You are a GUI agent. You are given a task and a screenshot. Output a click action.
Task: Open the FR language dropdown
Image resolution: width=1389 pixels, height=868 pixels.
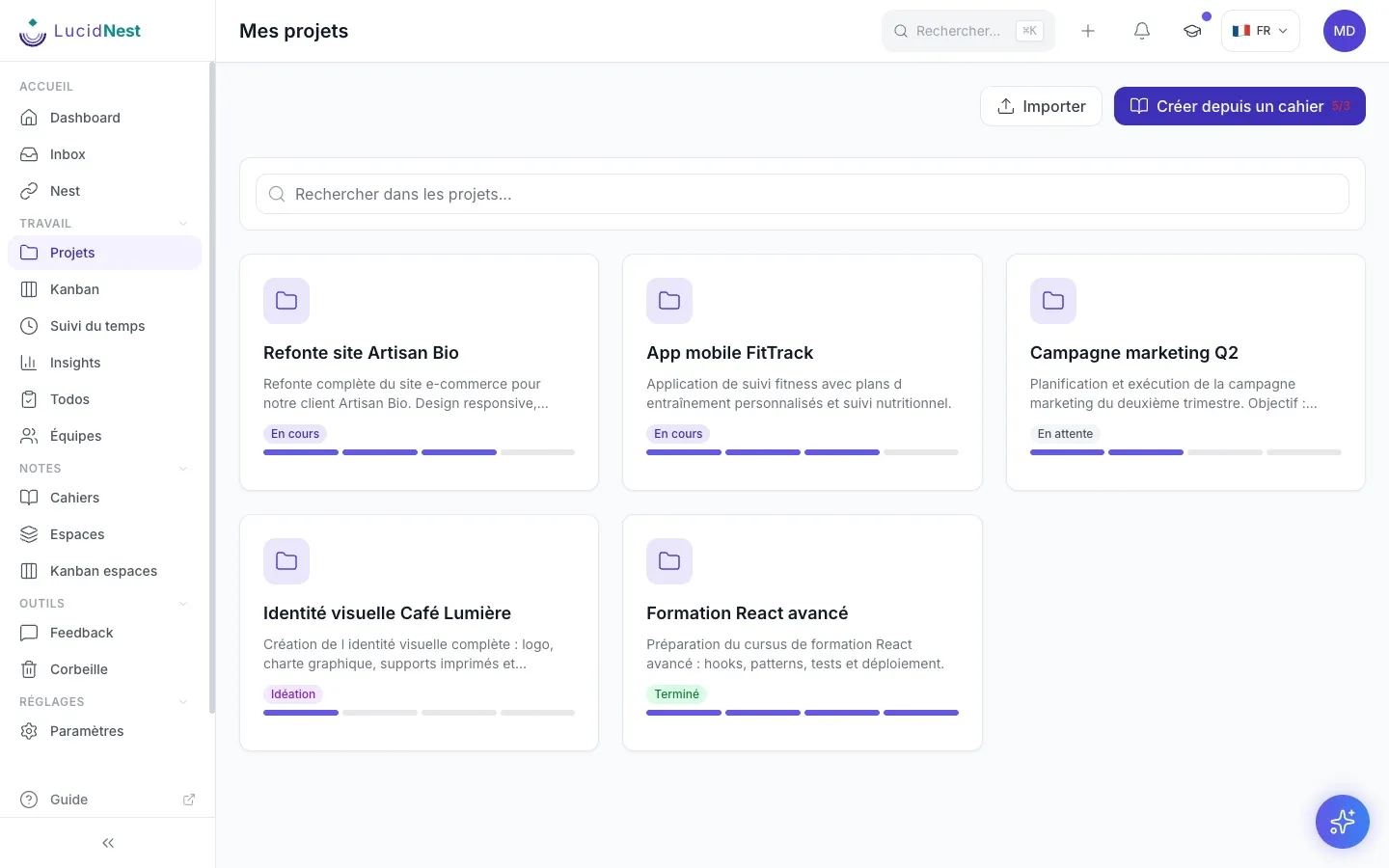(1261, 31)
